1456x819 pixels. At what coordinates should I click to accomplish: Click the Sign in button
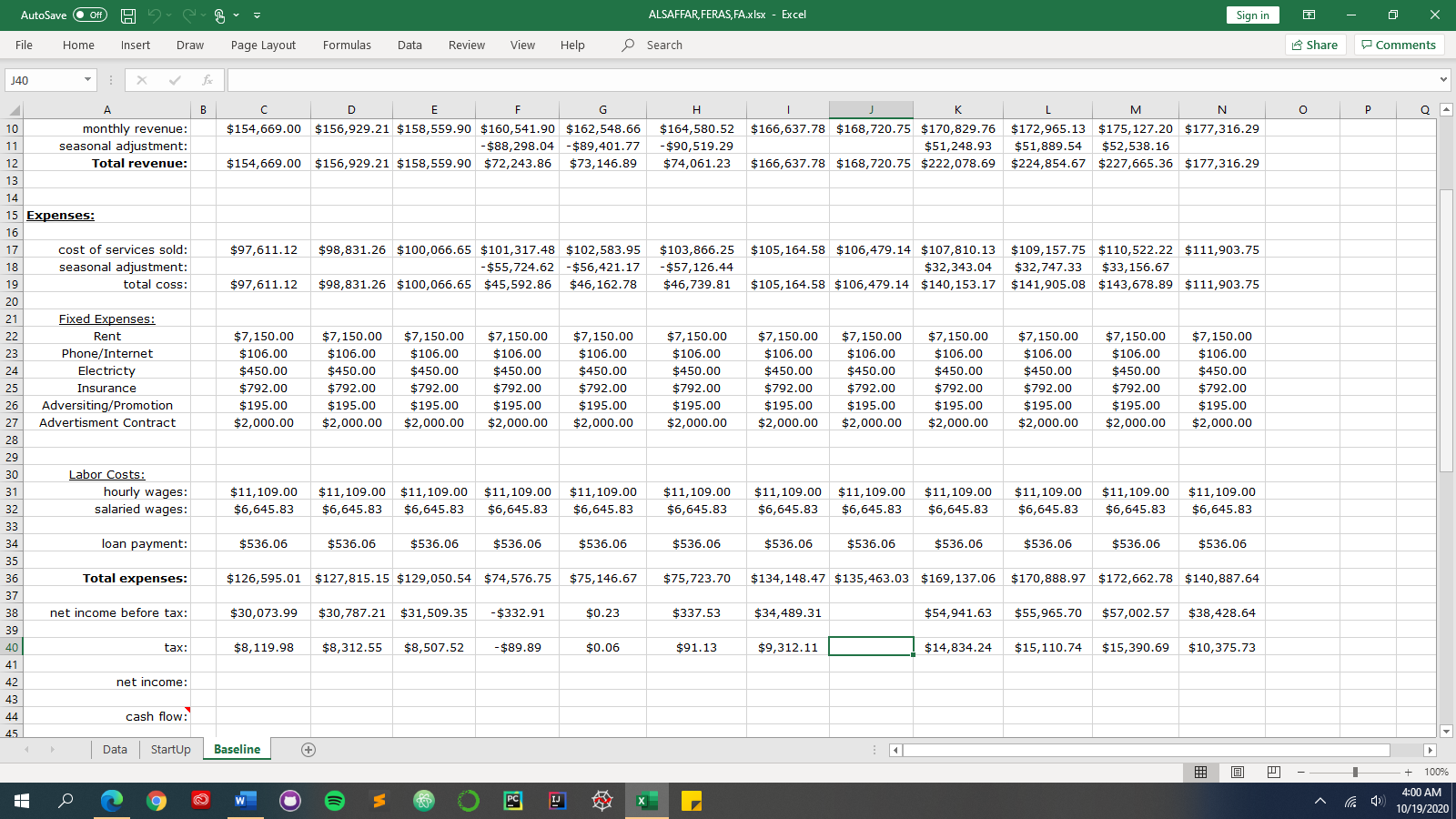[1252, 15]
